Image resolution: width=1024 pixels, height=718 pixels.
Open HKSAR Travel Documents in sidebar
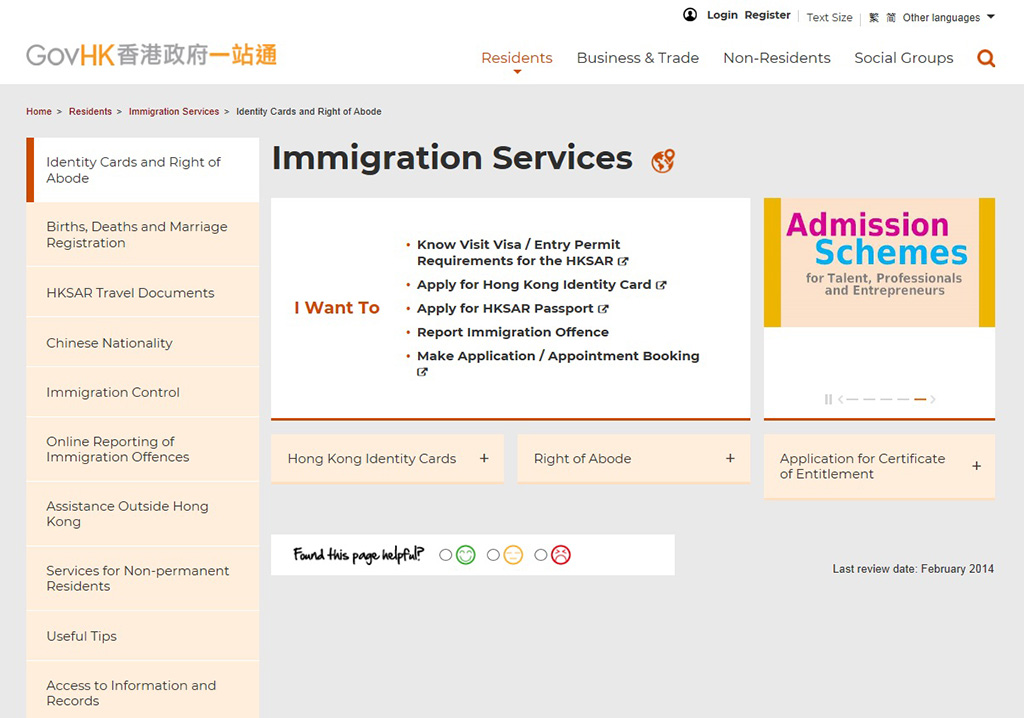point(142,293)
